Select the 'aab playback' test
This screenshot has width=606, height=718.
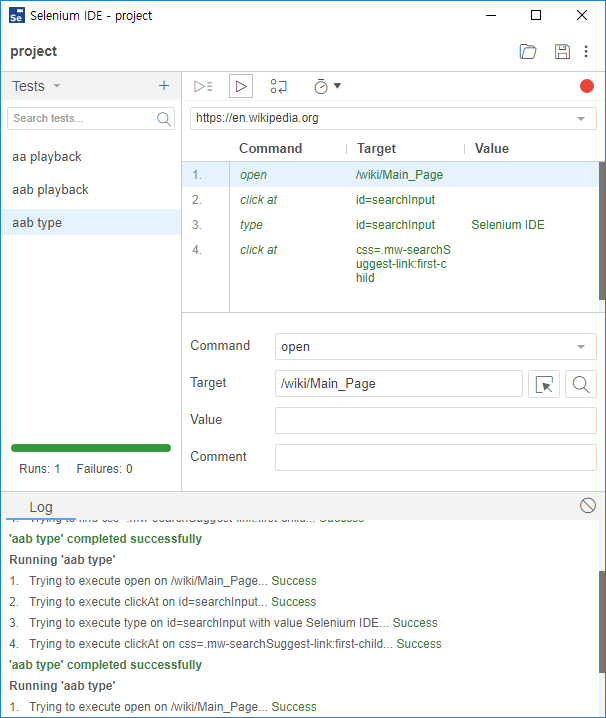point(91,190)
